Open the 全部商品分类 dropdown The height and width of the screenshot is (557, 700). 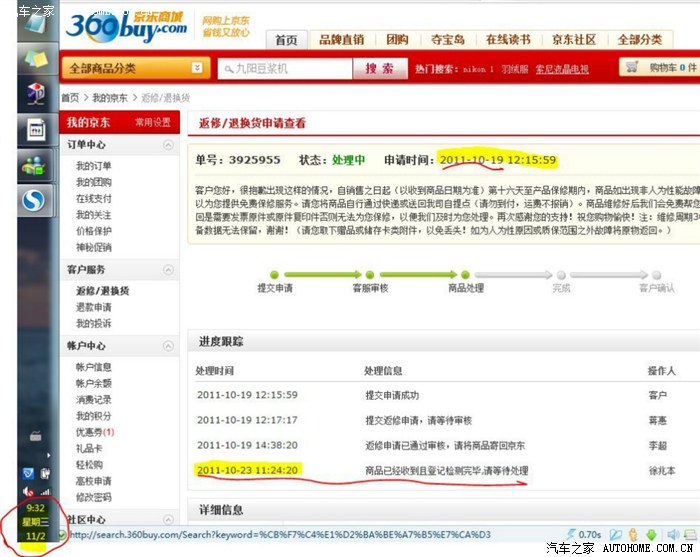point(136,68)
